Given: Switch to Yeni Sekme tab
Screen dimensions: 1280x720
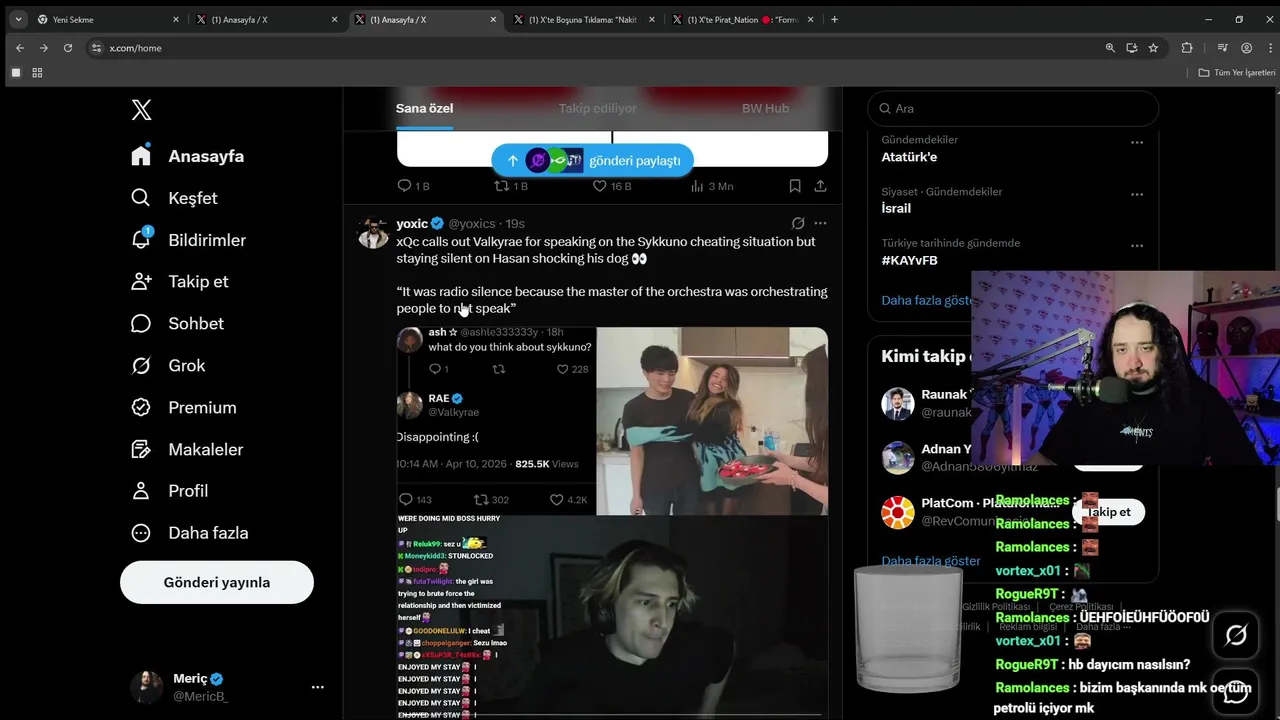Looking at the screenshot, I should click(x=109, y=19).
